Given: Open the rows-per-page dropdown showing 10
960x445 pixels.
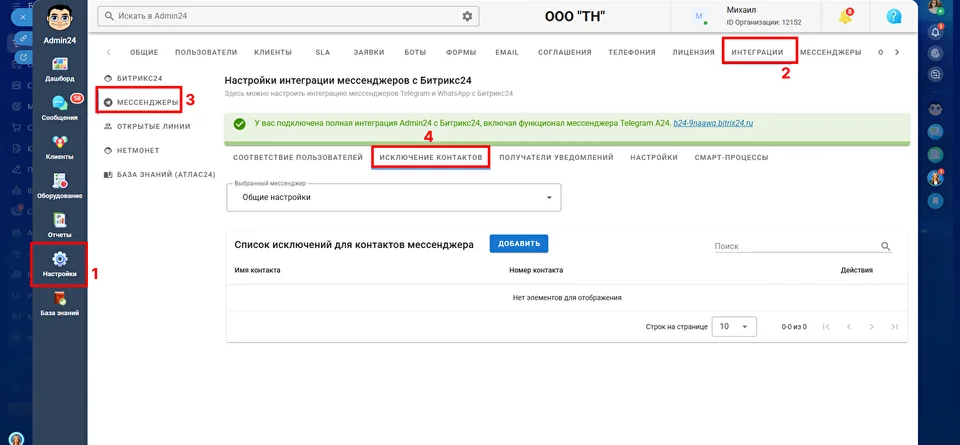Looking at the screenshot, I should 735,327.
